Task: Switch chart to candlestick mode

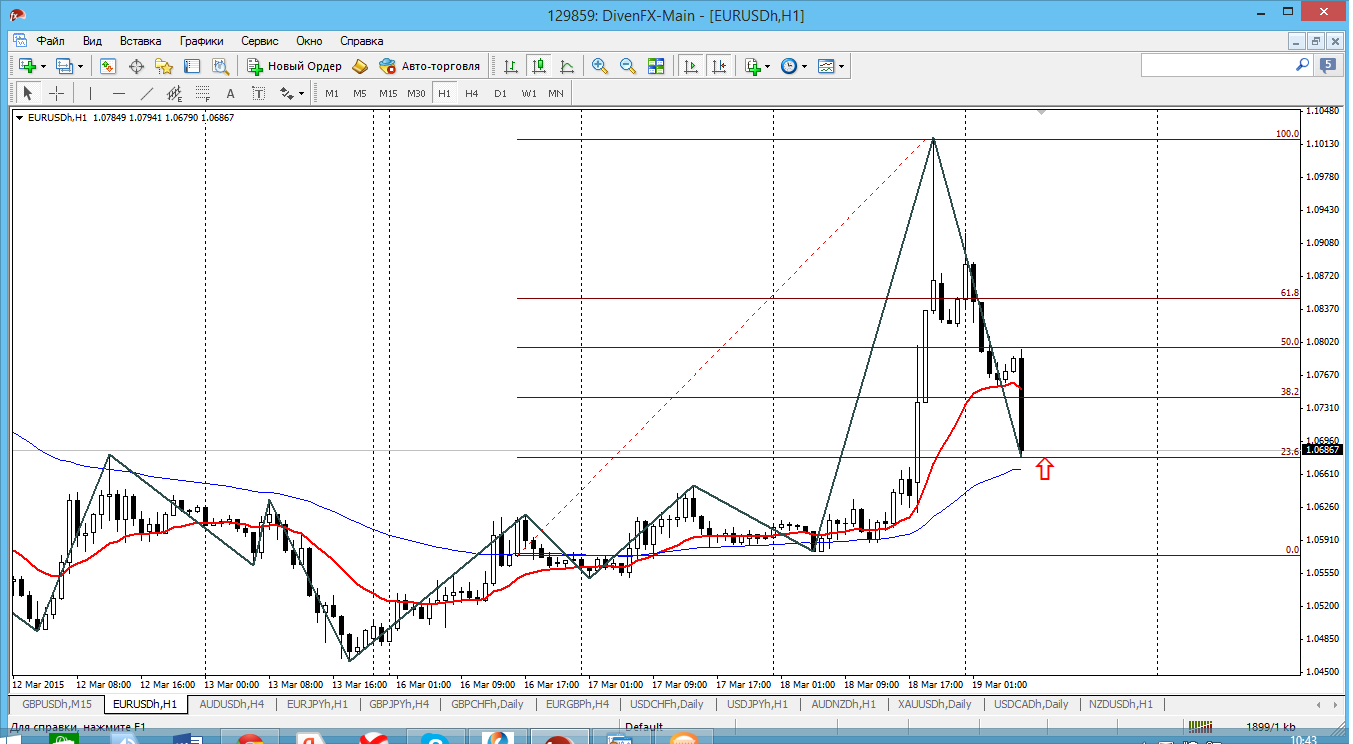Action: pyautogui.click(x=539, y=66)
